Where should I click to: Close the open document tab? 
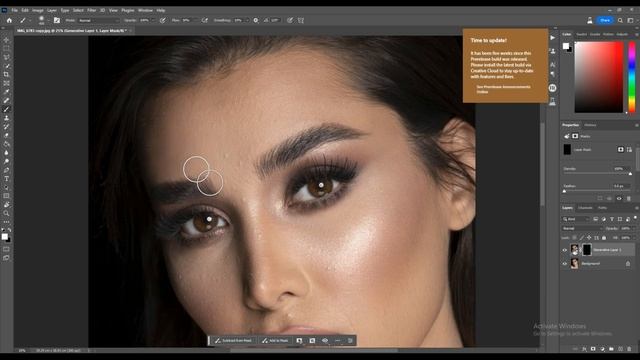(131, 31)
